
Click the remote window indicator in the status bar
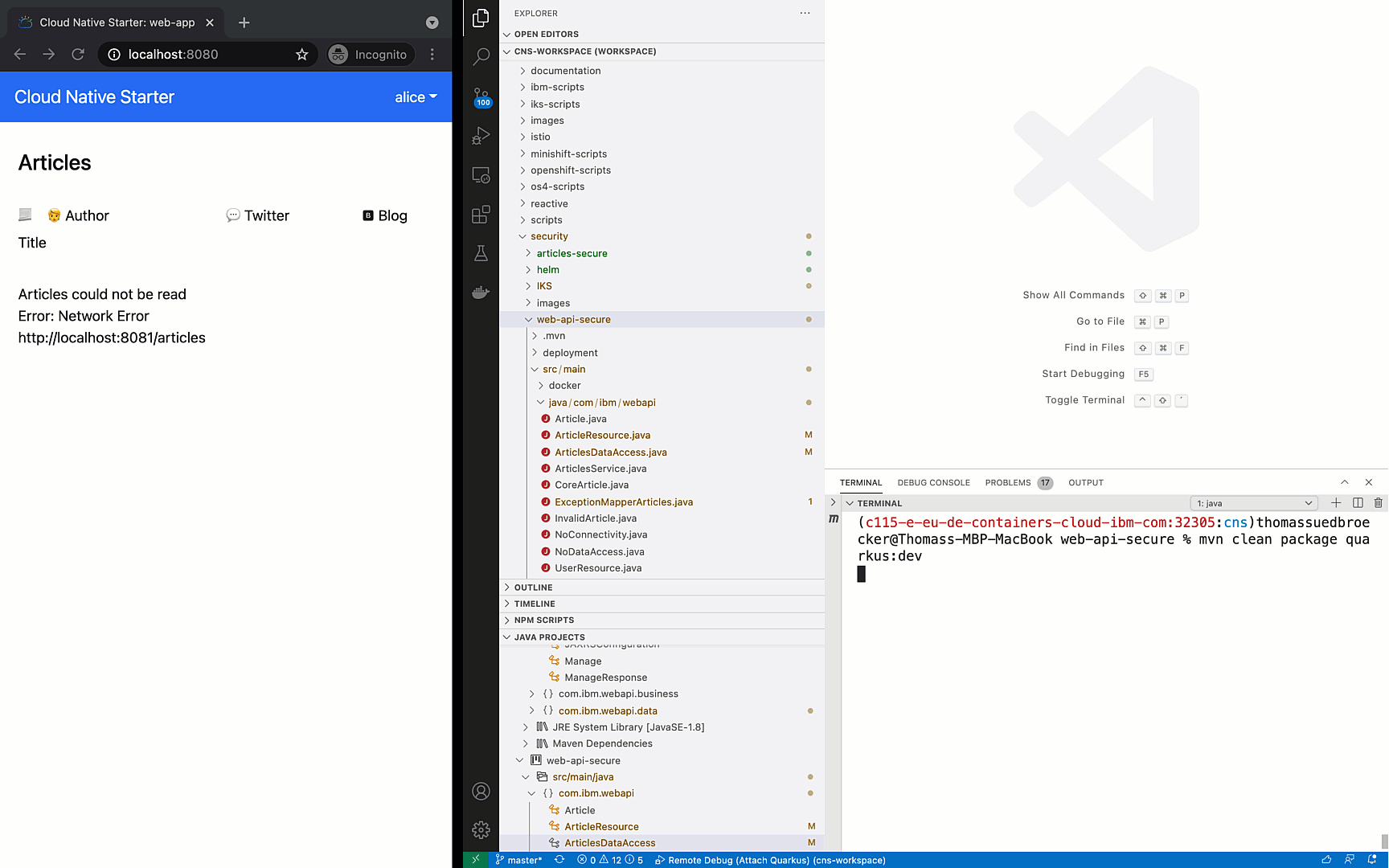click(475, 860)
